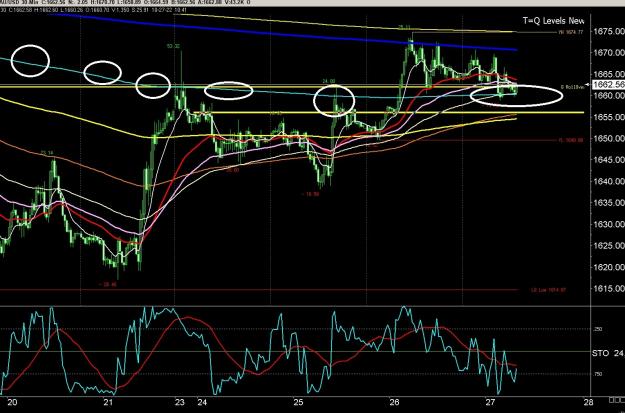The image size is (625, 413).
Task: Click the H:1662.60 value in chart header
Action: point(44,10)
